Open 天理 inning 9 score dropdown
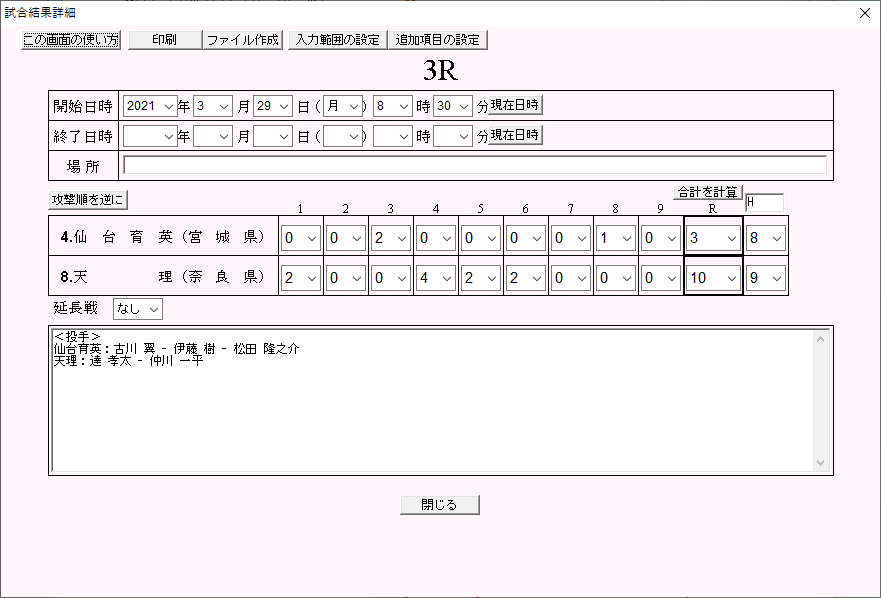881x598 pixels. coord(660,278)
